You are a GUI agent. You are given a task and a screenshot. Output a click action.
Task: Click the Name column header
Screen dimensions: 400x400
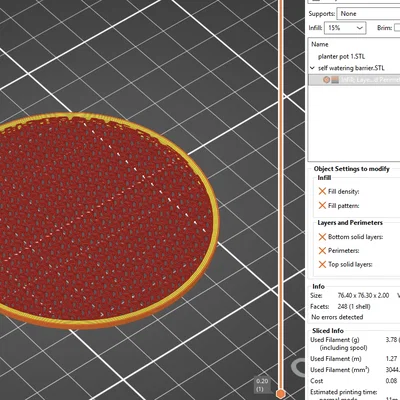click(320, 44)
